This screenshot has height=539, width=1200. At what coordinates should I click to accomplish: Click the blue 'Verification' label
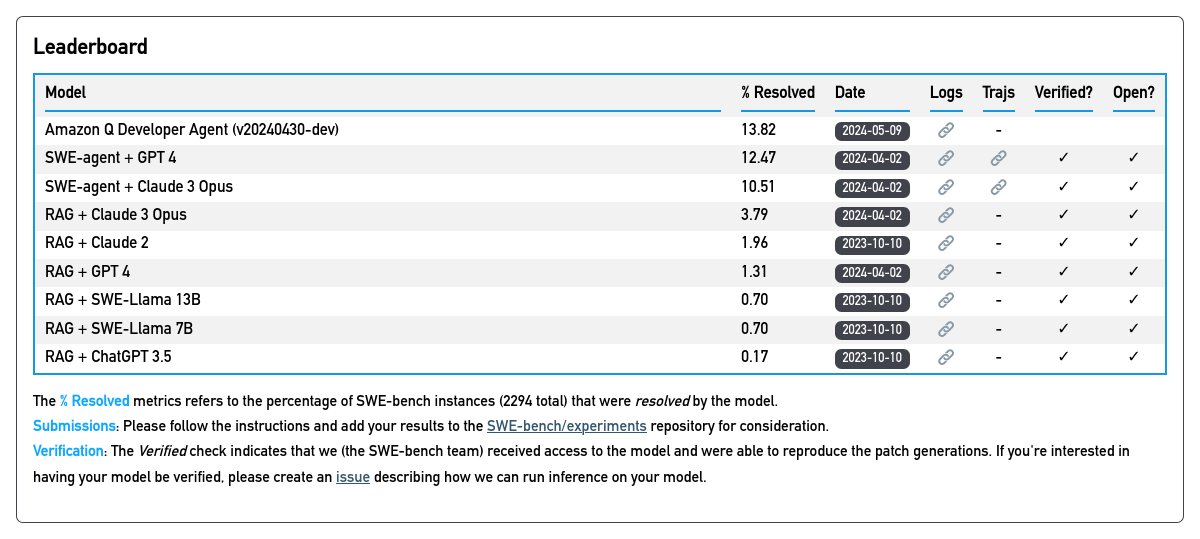(x=69, y=451)
